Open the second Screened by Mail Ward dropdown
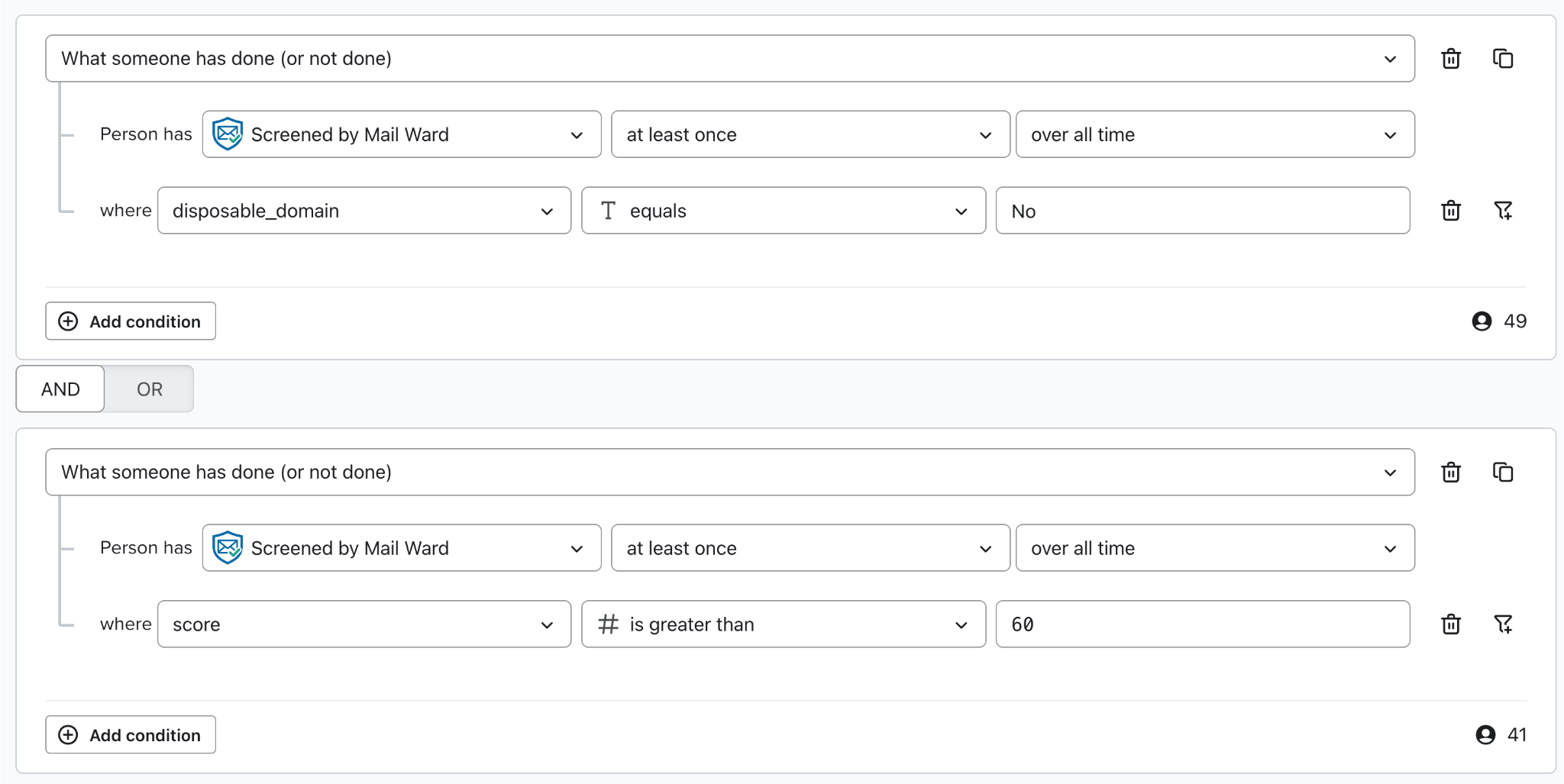The image size is (1564, 784). click(x=402, y=548)
